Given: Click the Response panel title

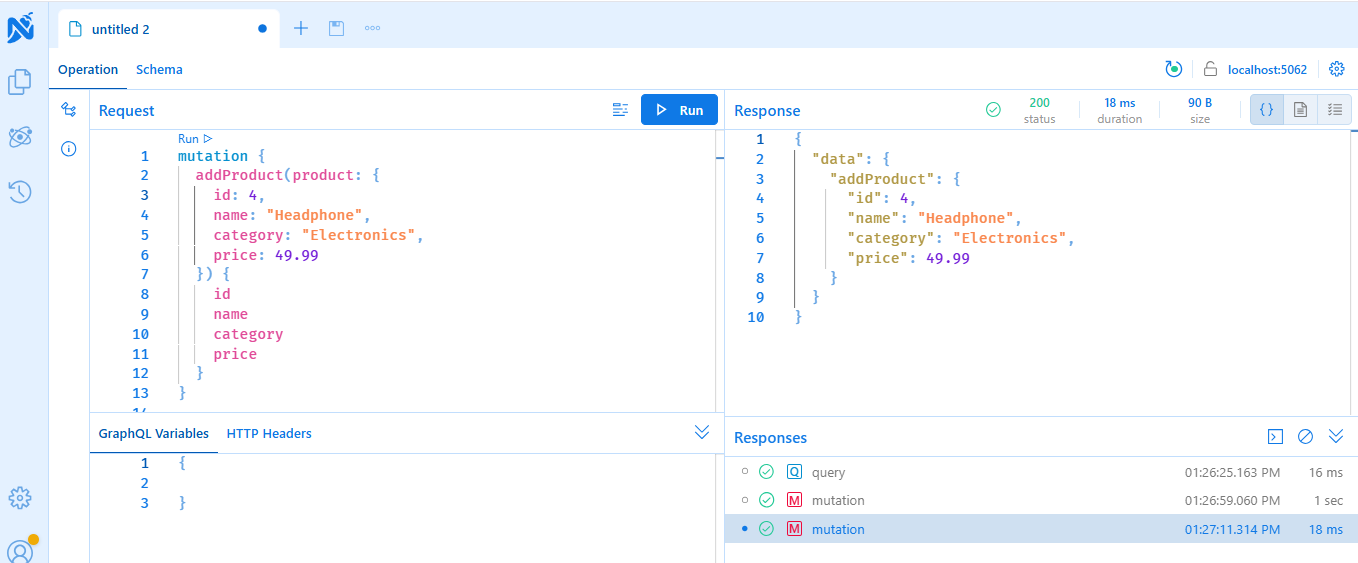Looking at the screenshot, I should click(767, 110).
